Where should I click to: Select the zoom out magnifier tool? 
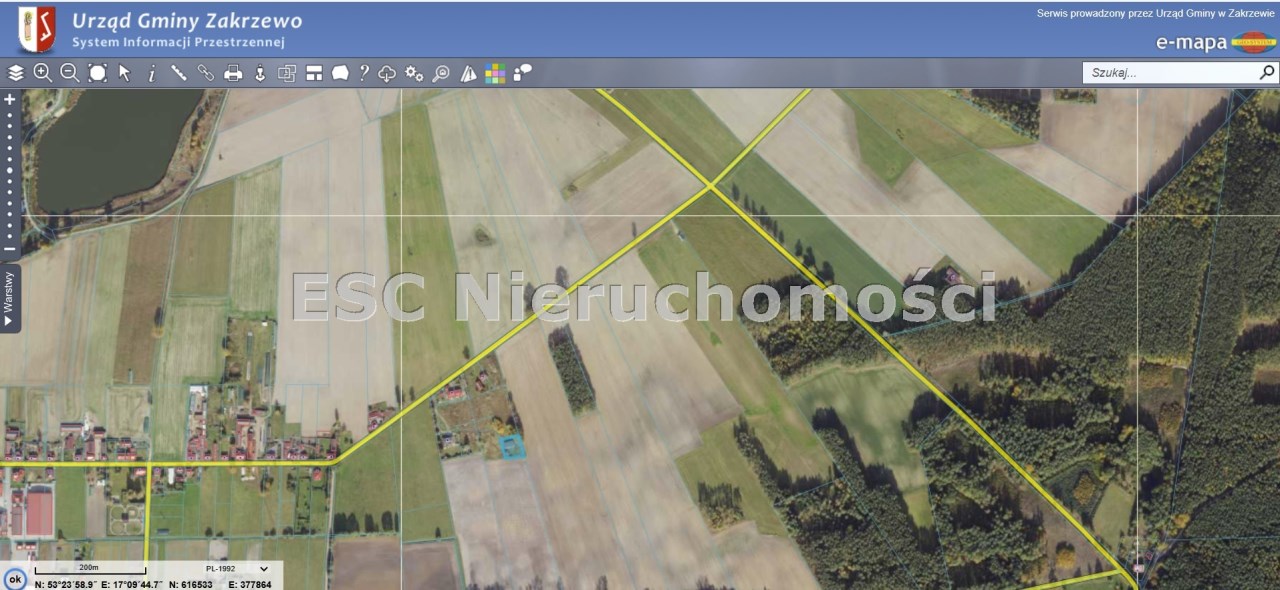tap(69, 73)
